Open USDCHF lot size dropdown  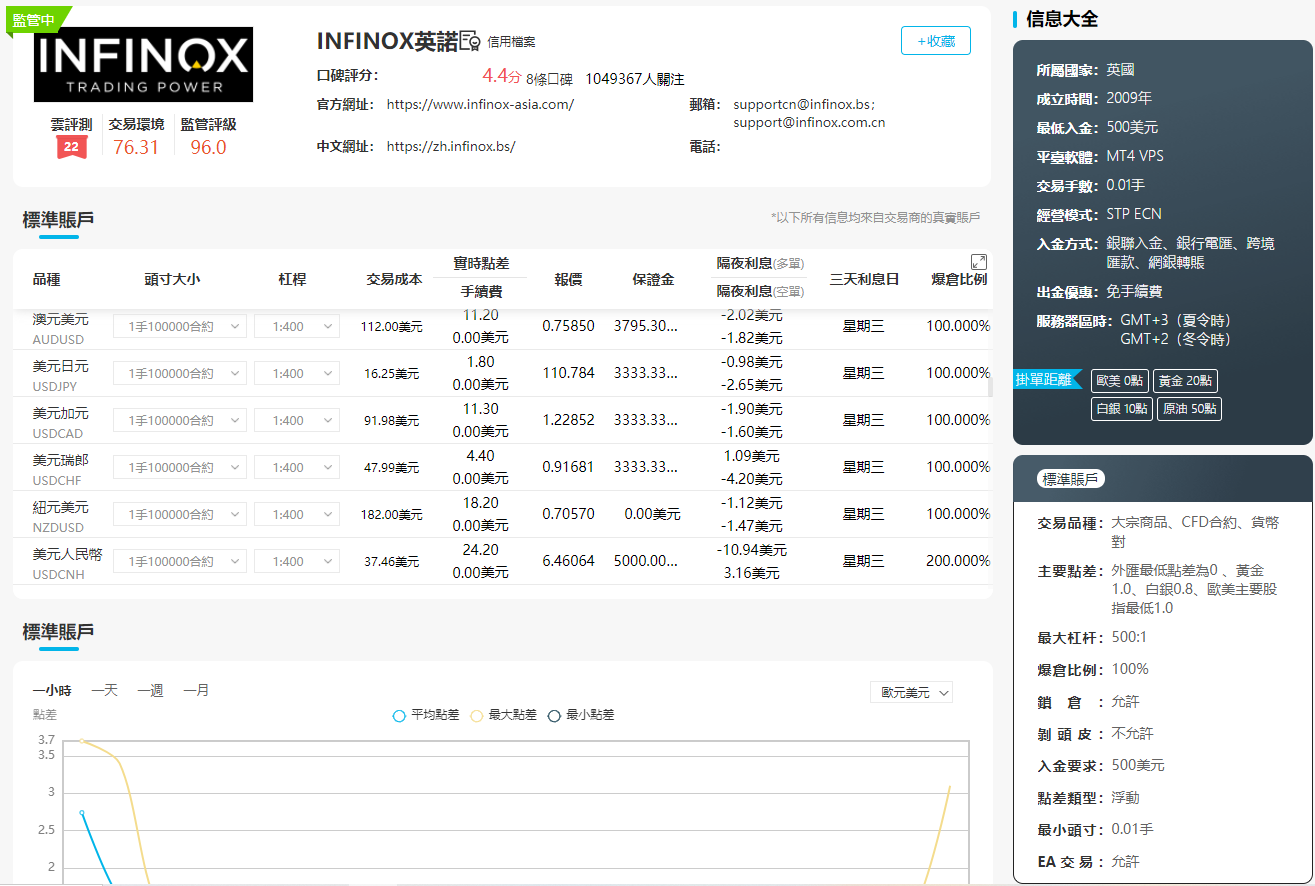pyautogui.click(x=180, y=467)
